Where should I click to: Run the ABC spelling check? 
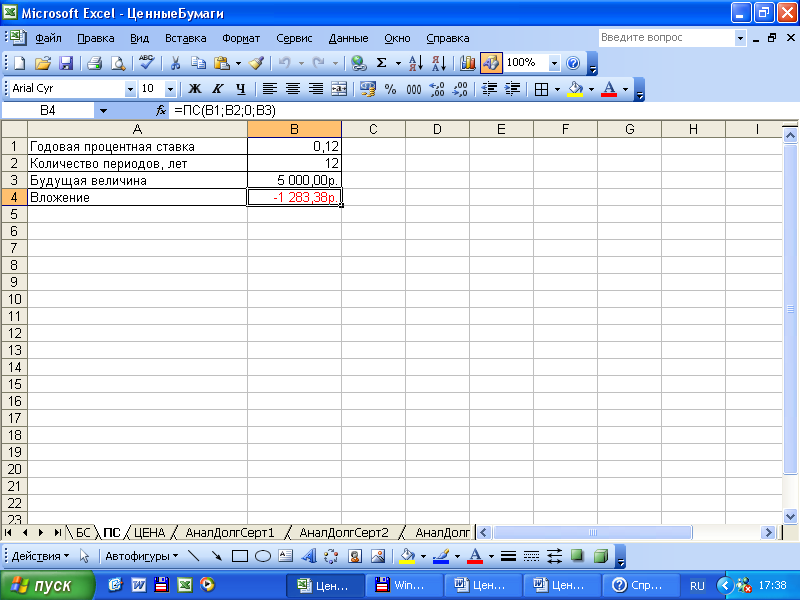tap(147, 63)
